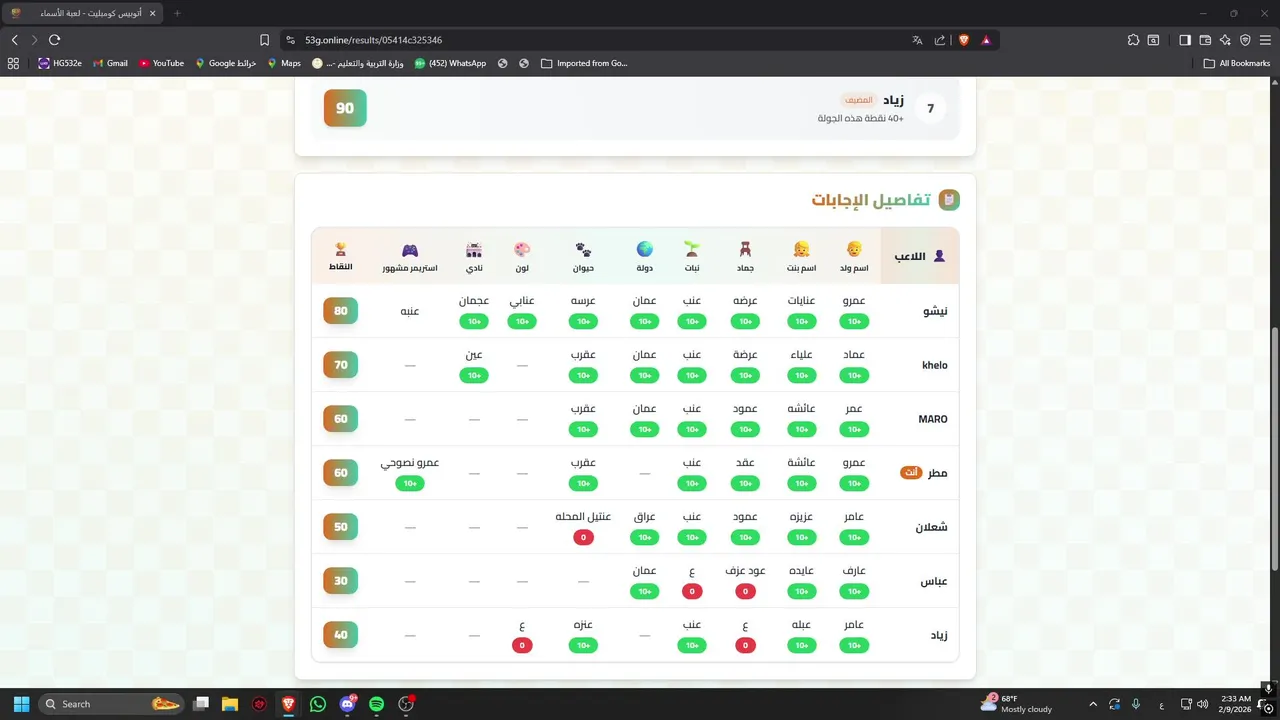Click the نادي club building icon

pos(474,249)
